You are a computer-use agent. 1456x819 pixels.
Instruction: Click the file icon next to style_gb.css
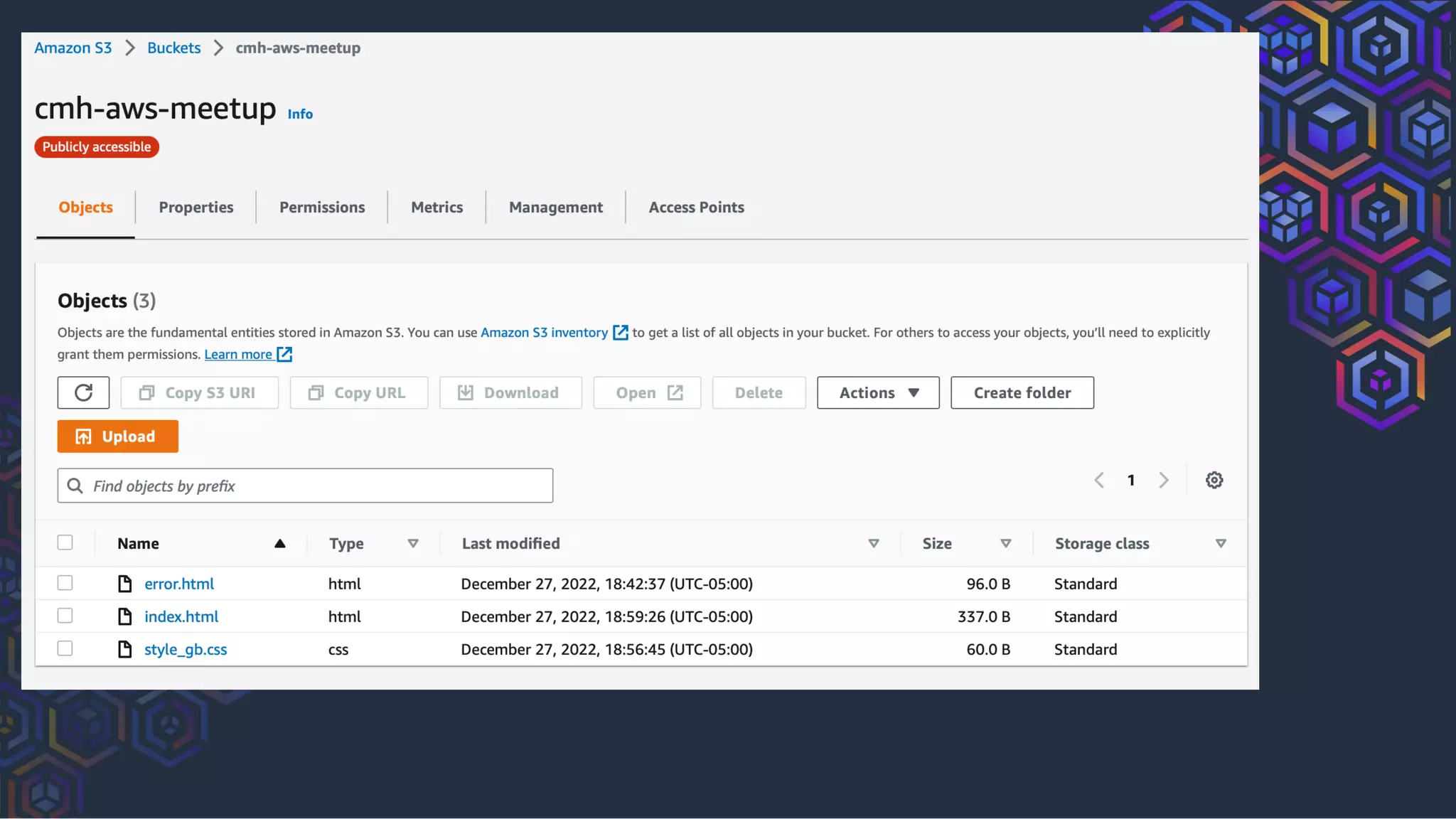click(x=125, y=649)
